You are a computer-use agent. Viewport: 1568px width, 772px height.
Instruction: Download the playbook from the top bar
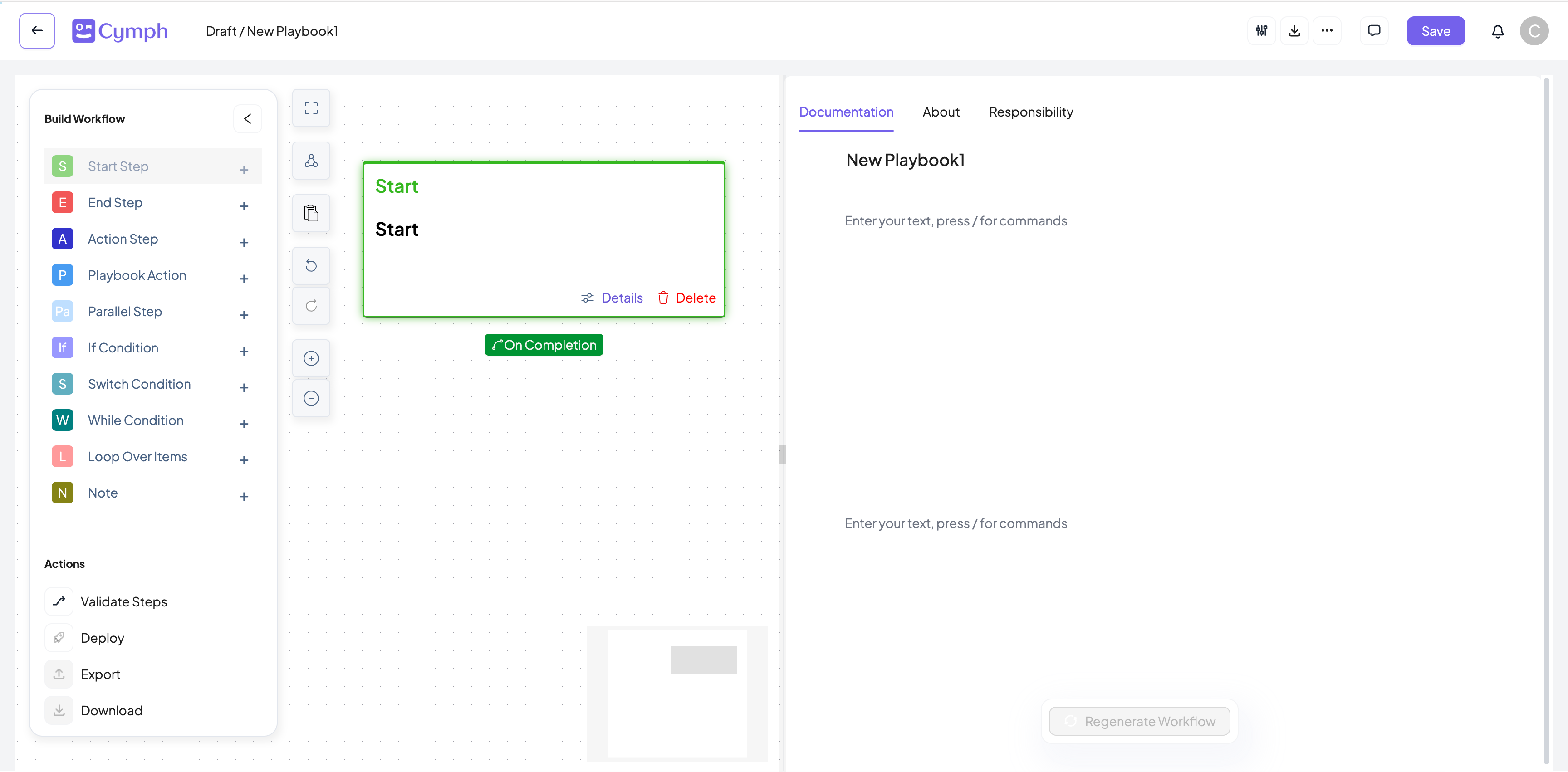[x=1295, y=30]
